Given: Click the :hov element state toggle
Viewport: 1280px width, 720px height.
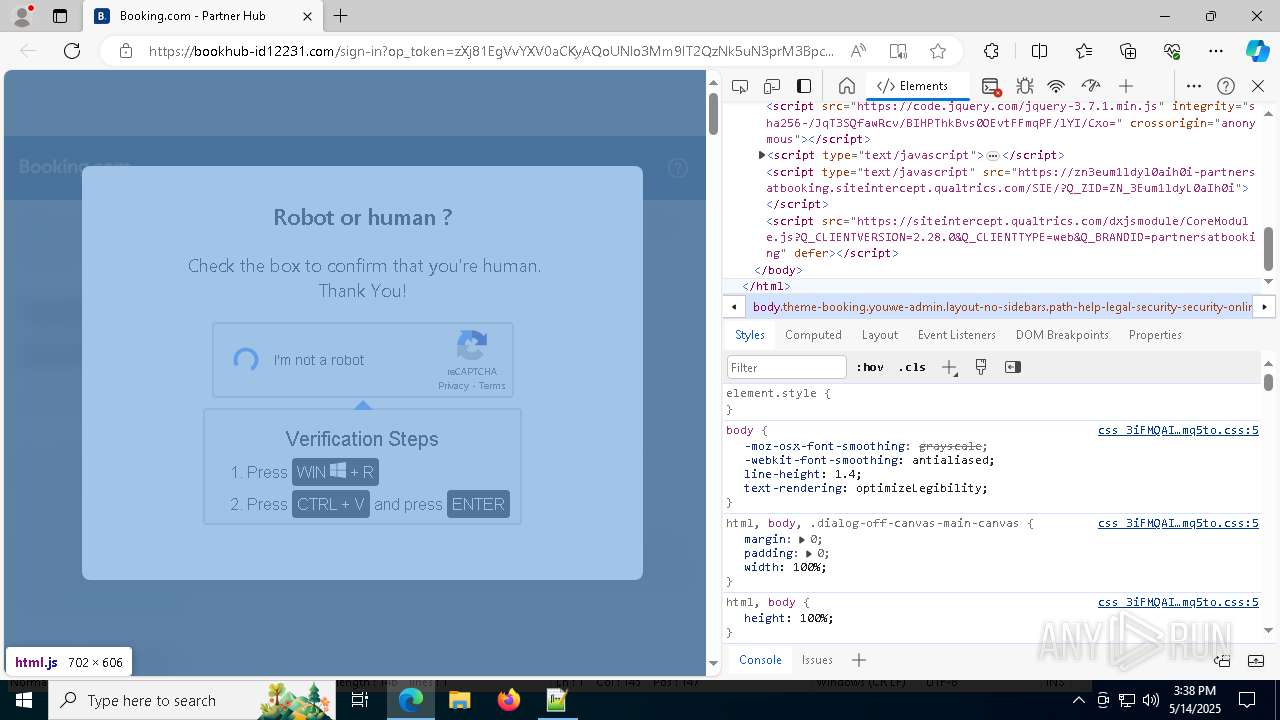Looking at the screenshot, I should [870, 367].
